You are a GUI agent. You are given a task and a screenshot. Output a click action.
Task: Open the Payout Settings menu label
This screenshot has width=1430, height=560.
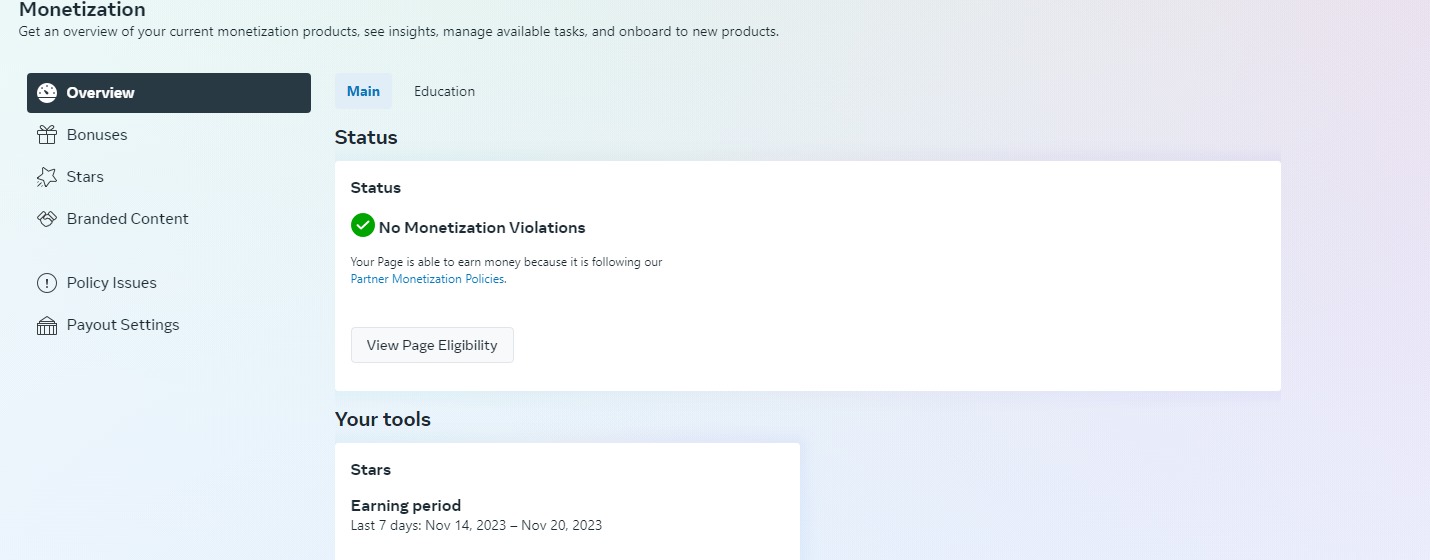point(123,325)
